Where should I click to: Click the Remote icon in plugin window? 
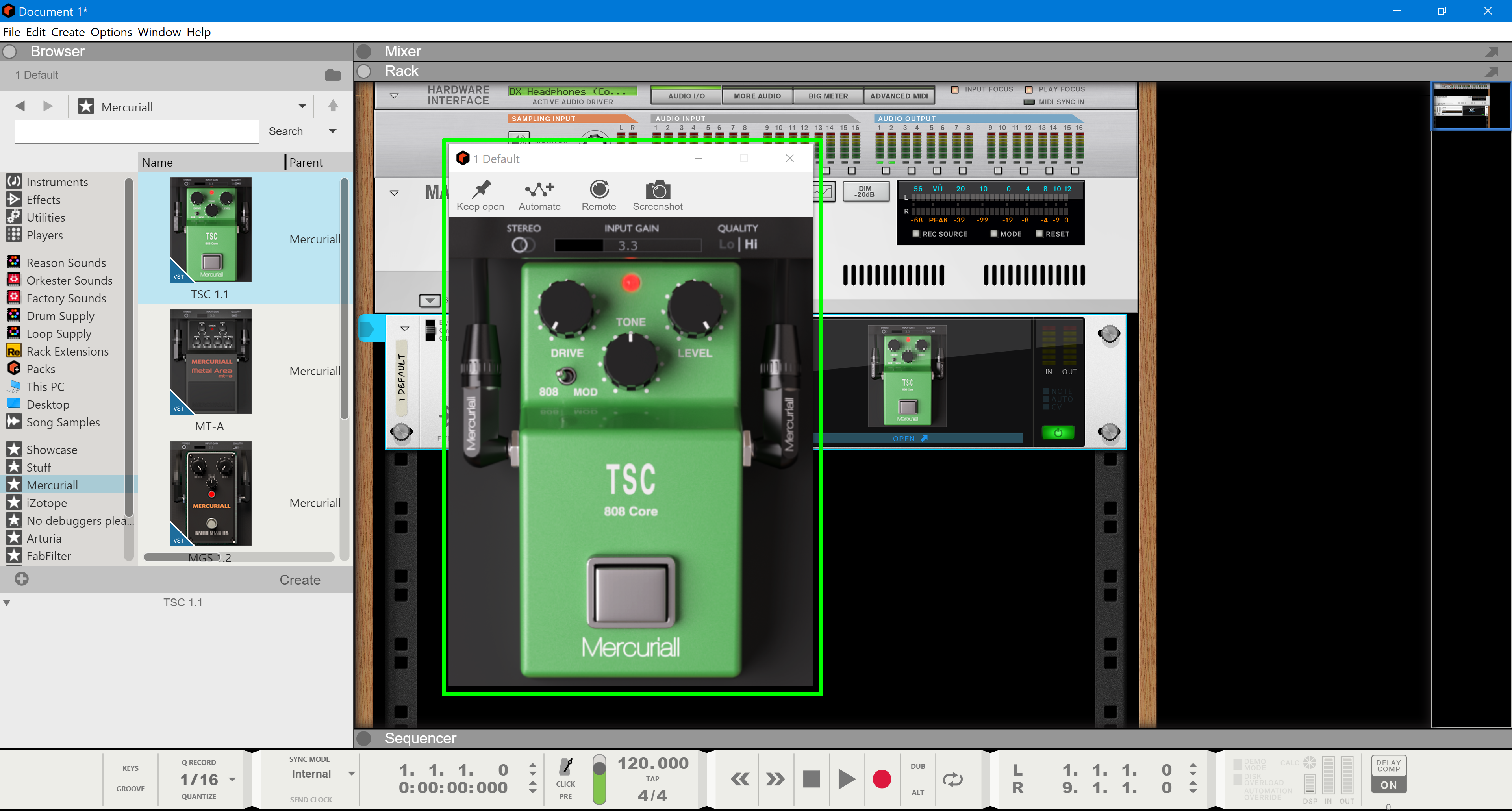click(598, 189)
